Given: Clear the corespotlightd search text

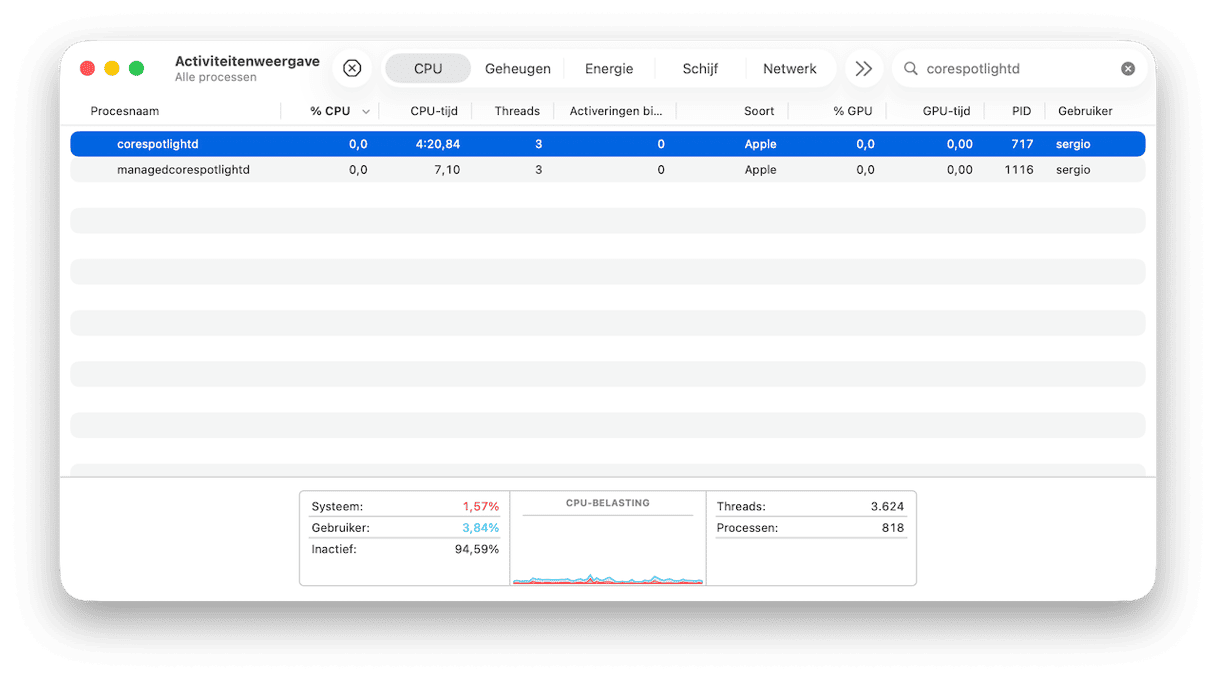Looking at the screenshot, I should [1128, 69].
